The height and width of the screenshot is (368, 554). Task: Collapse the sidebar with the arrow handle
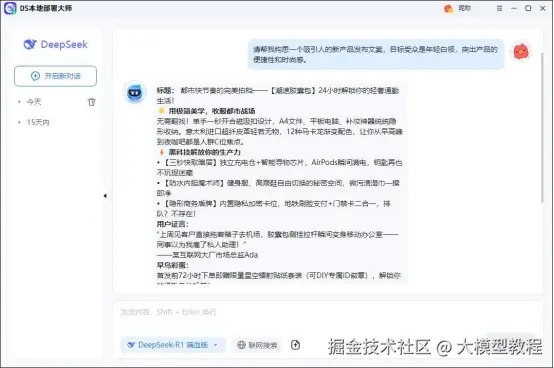pos(105,196)
